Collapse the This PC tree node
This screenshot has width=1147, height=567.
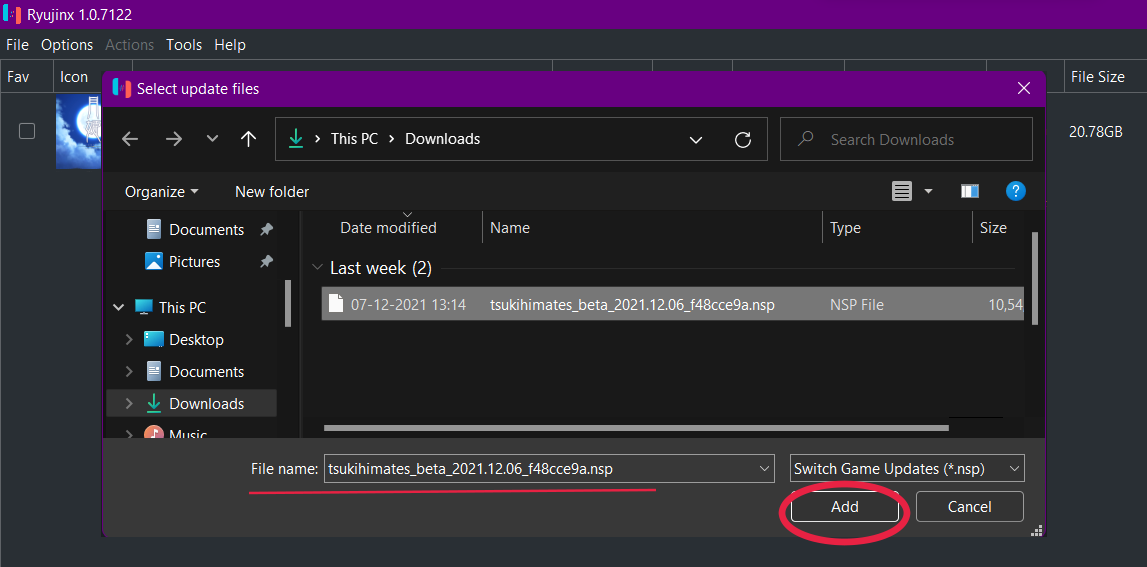119,308
